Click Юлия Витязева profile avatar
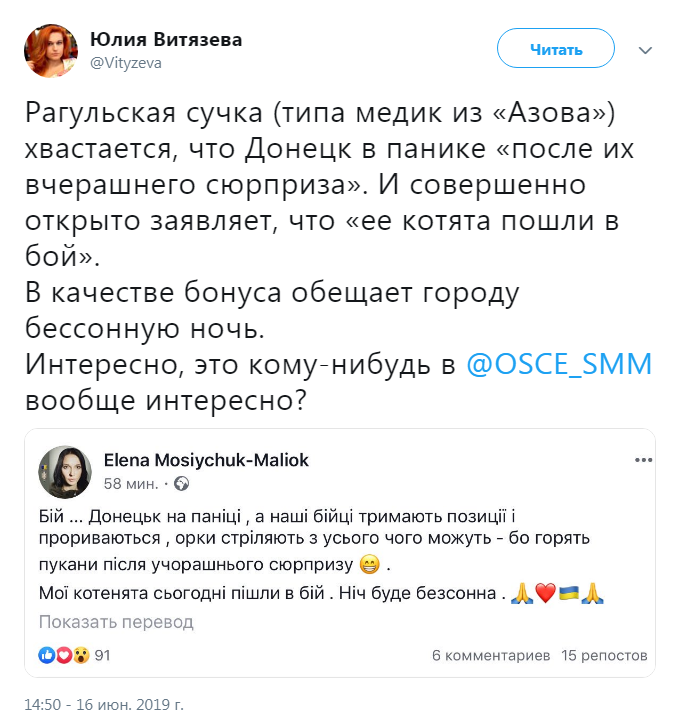The image size is (683, 725). 49,50
